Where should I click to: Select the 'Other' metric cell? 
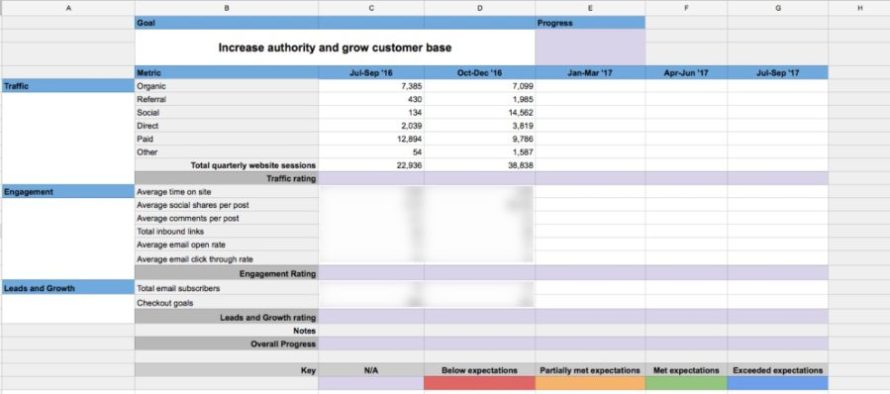pyautogui.click(x=226, y=152)
